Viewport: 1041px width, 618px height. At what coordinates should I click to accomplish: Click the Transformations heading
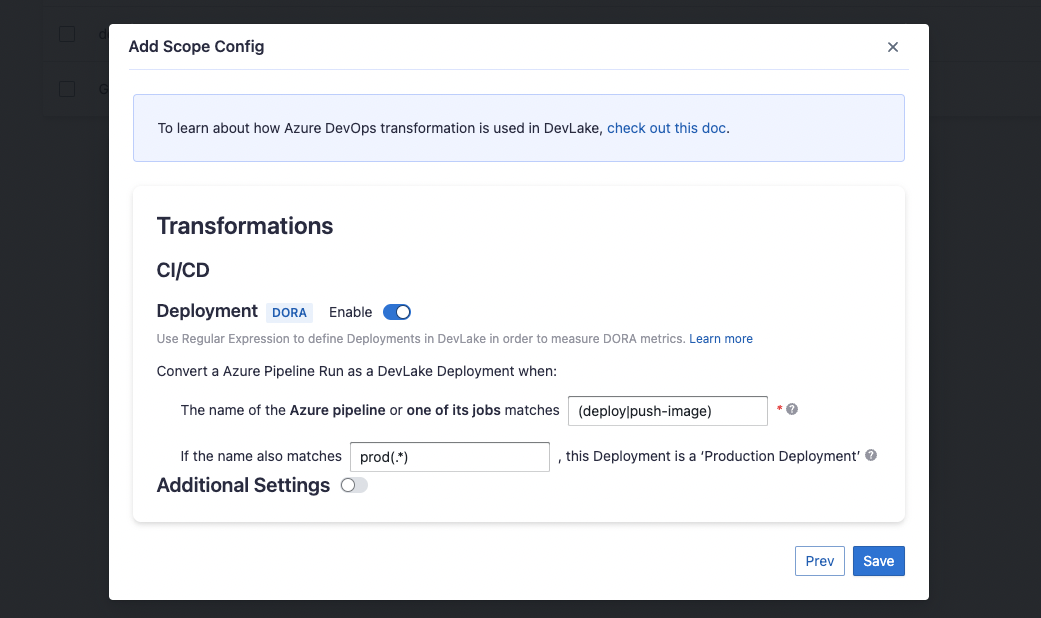245,226
